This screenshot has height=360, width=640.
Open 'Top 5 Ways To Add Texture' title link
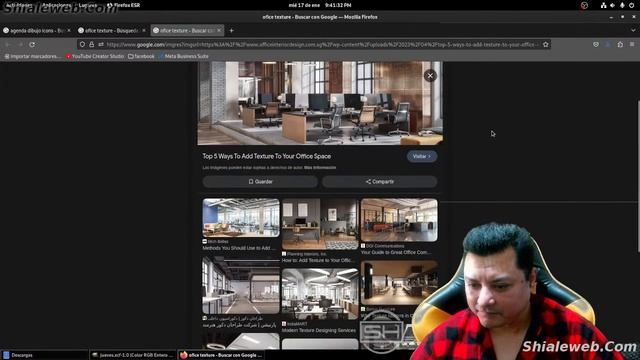(x=267, y=156)
